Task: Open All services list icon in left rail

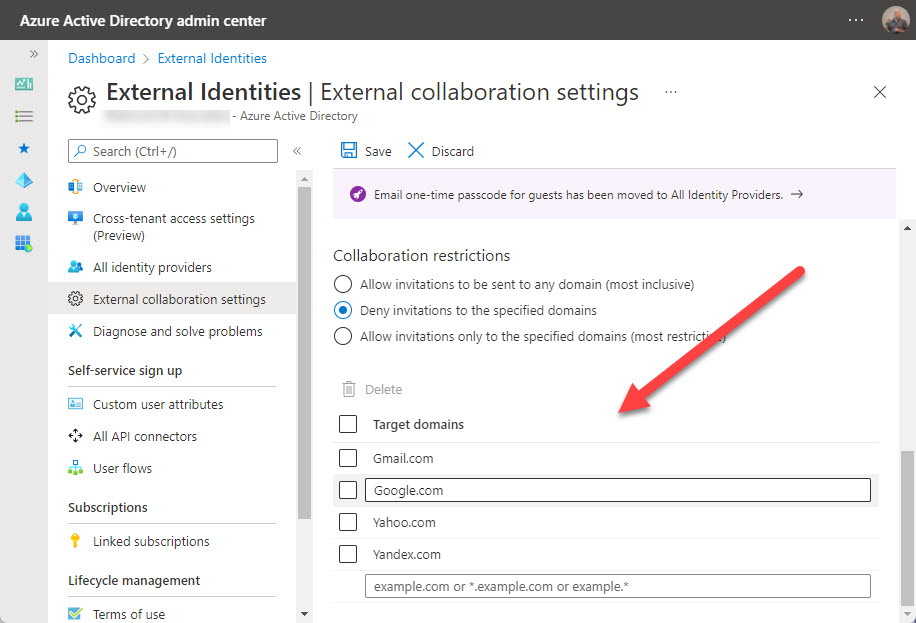Action: [24, 116]
